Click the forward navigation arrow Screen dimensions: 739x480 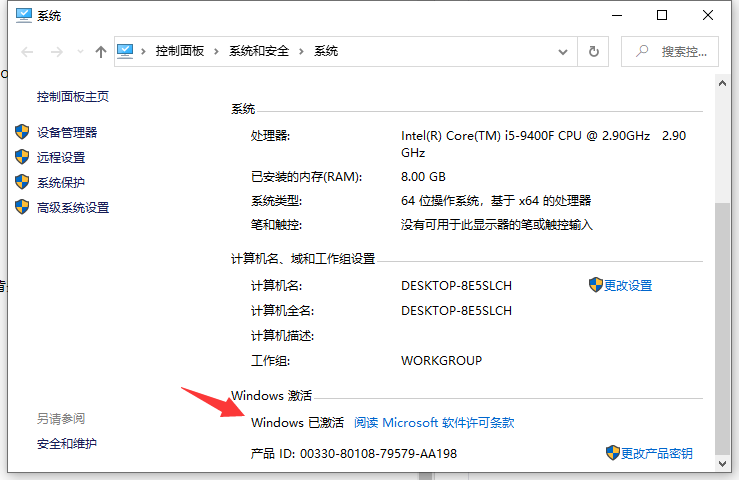click(x=55, y=51)
